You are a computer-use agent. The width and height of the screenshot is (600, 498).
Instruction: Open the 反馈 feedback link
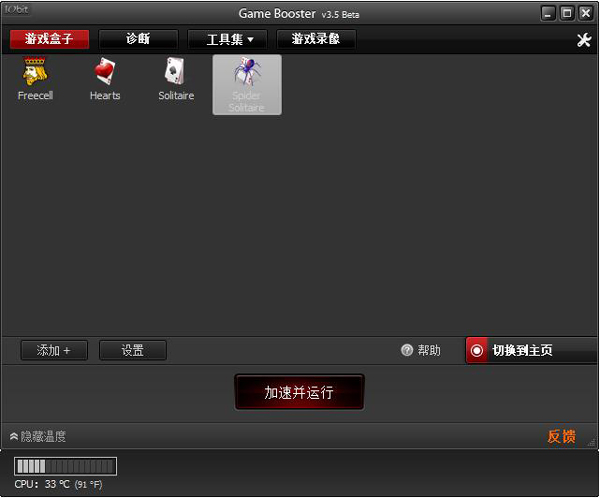[x=561, y=436]
